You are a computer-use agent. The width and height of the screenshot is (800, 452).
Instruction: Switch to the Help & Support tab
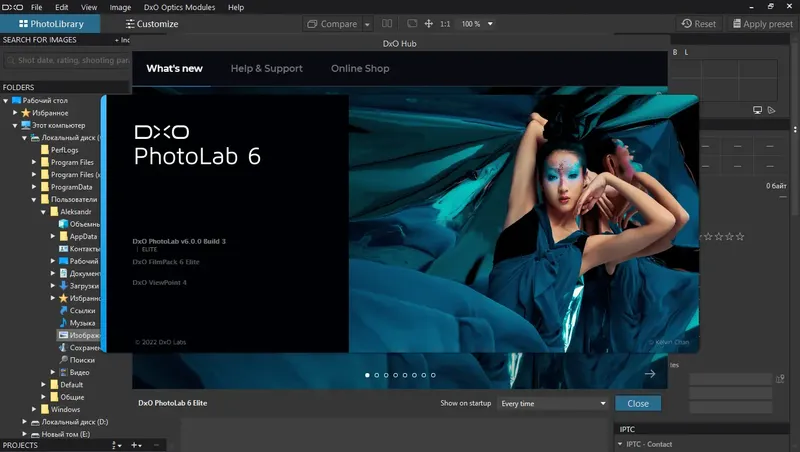pyautogui.click(x=266, y=68)
